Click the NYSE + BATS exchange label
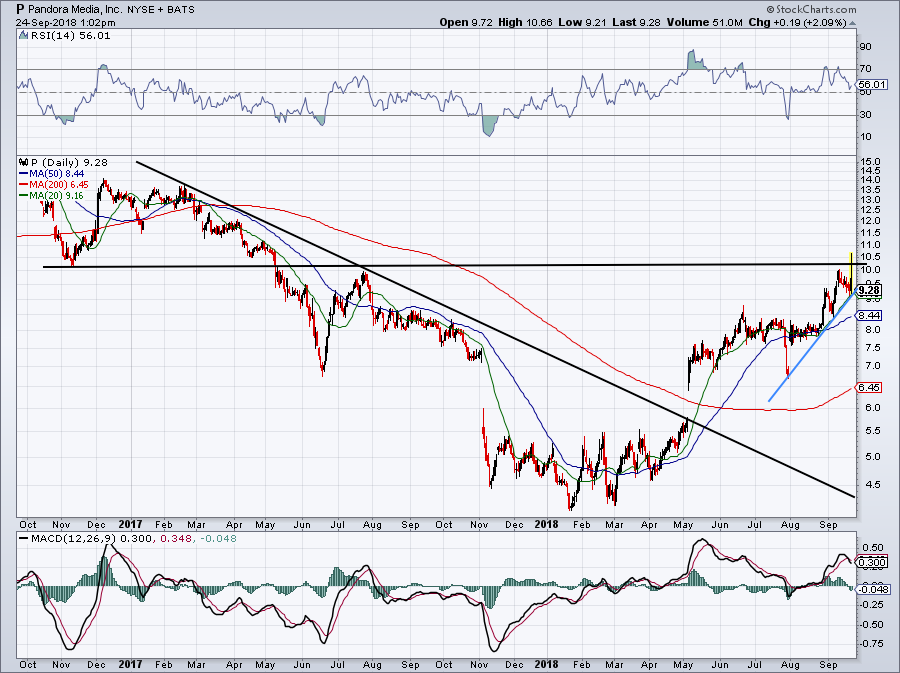This screenshot has width=900, height=673. (162, 9)
